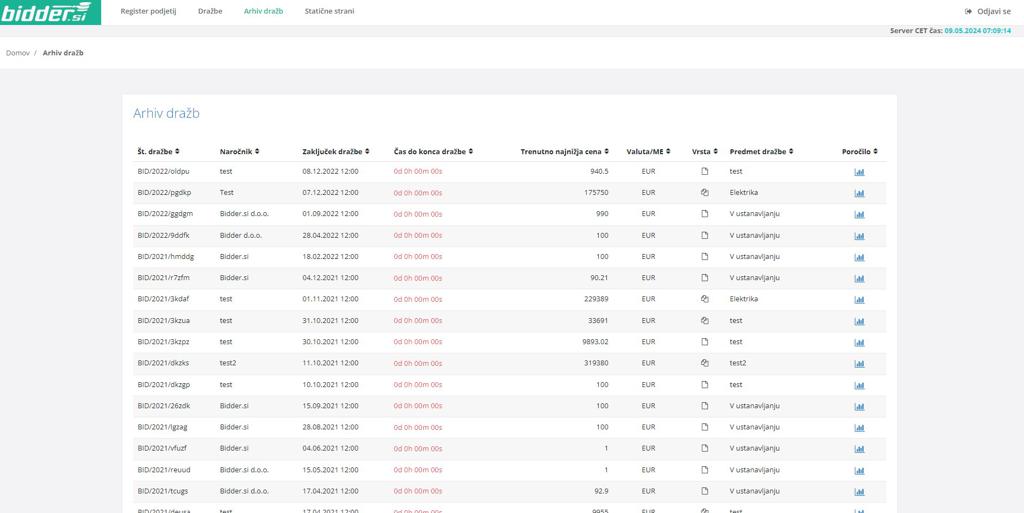Click the price value 92.9
Screen dimensions: 1024x513
[x=601, y=491]
